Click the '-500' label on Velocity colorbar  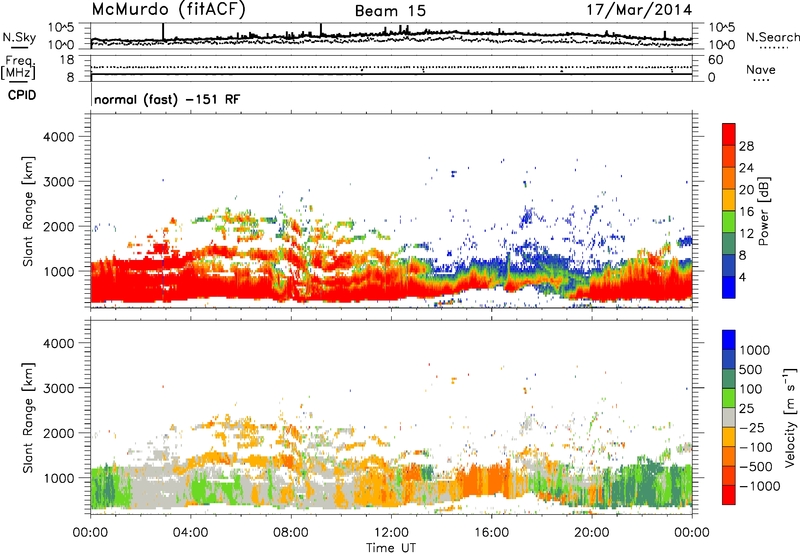point(756,467)
